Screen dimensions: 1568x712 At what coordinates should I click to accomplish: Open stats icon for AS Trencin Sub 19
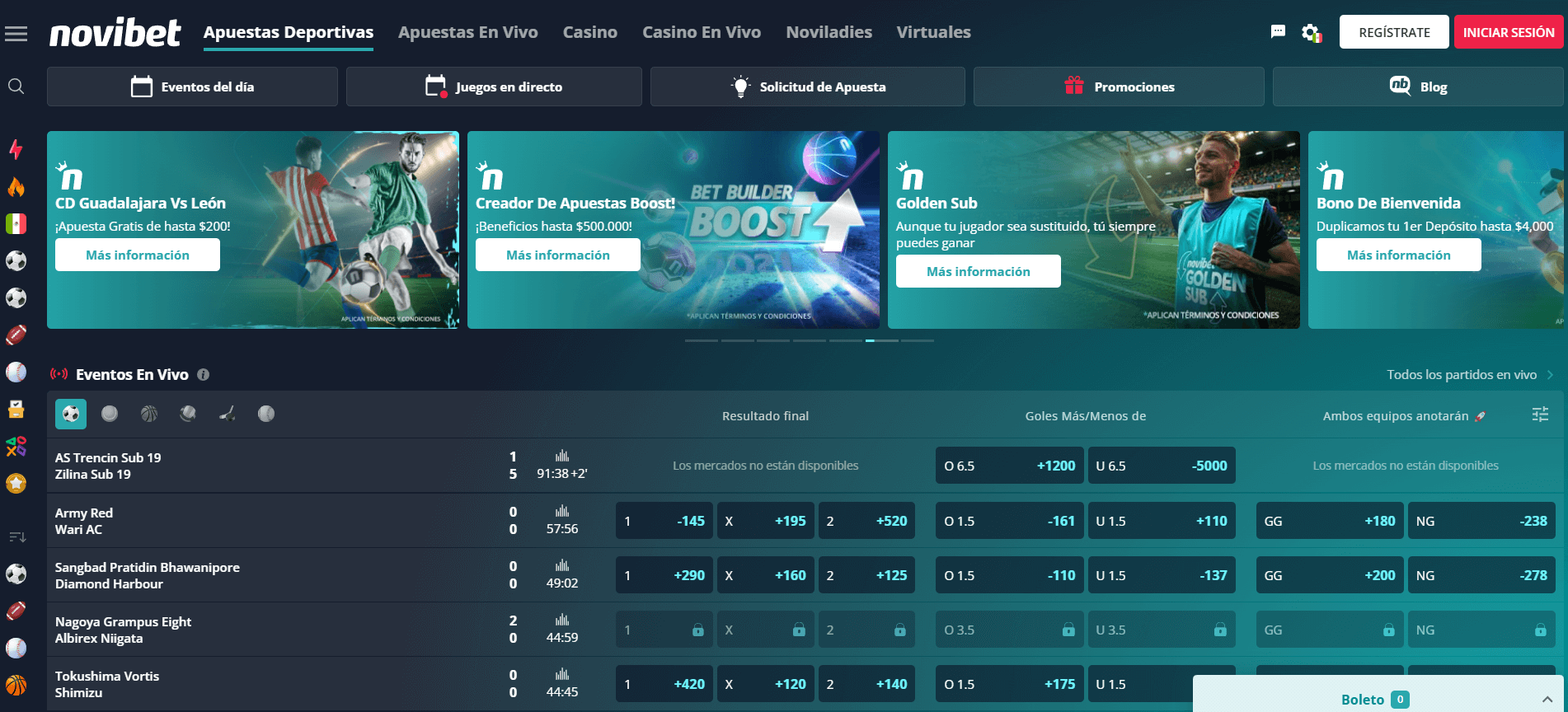tap(562, 456)
